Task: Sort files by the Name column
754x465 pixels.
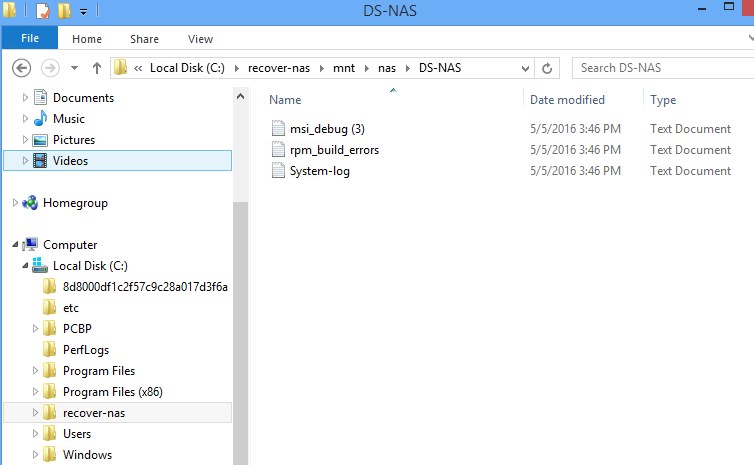Action: (285, 100)
